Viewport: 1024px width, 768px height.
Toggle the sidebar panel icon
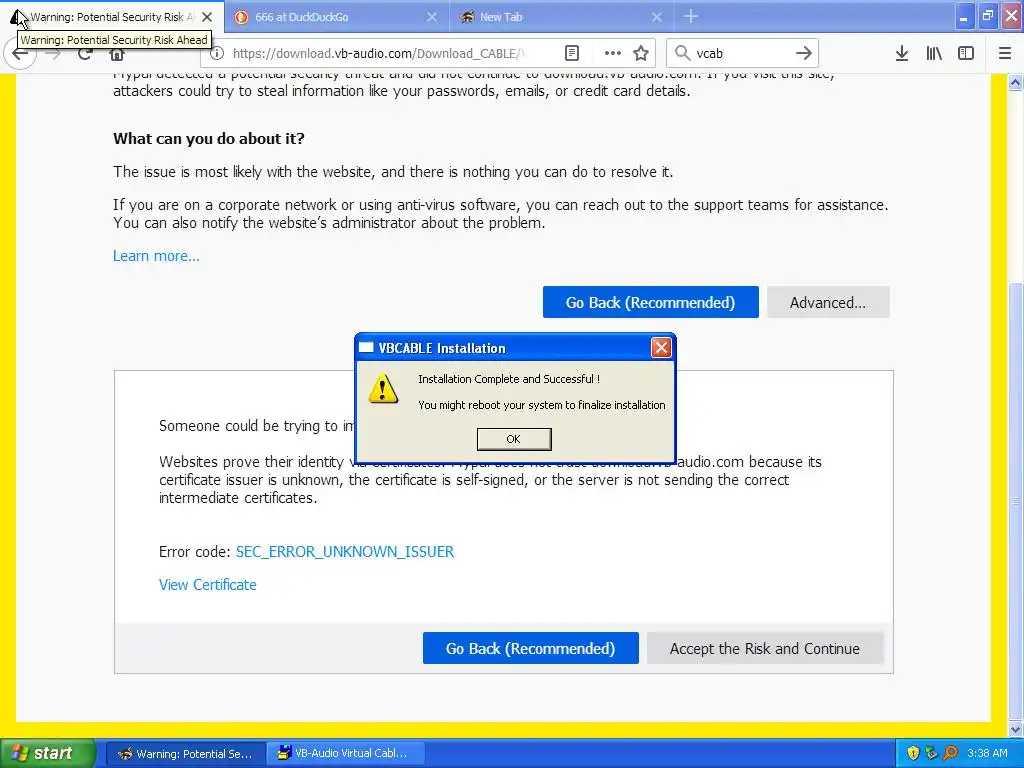[966, 54]
